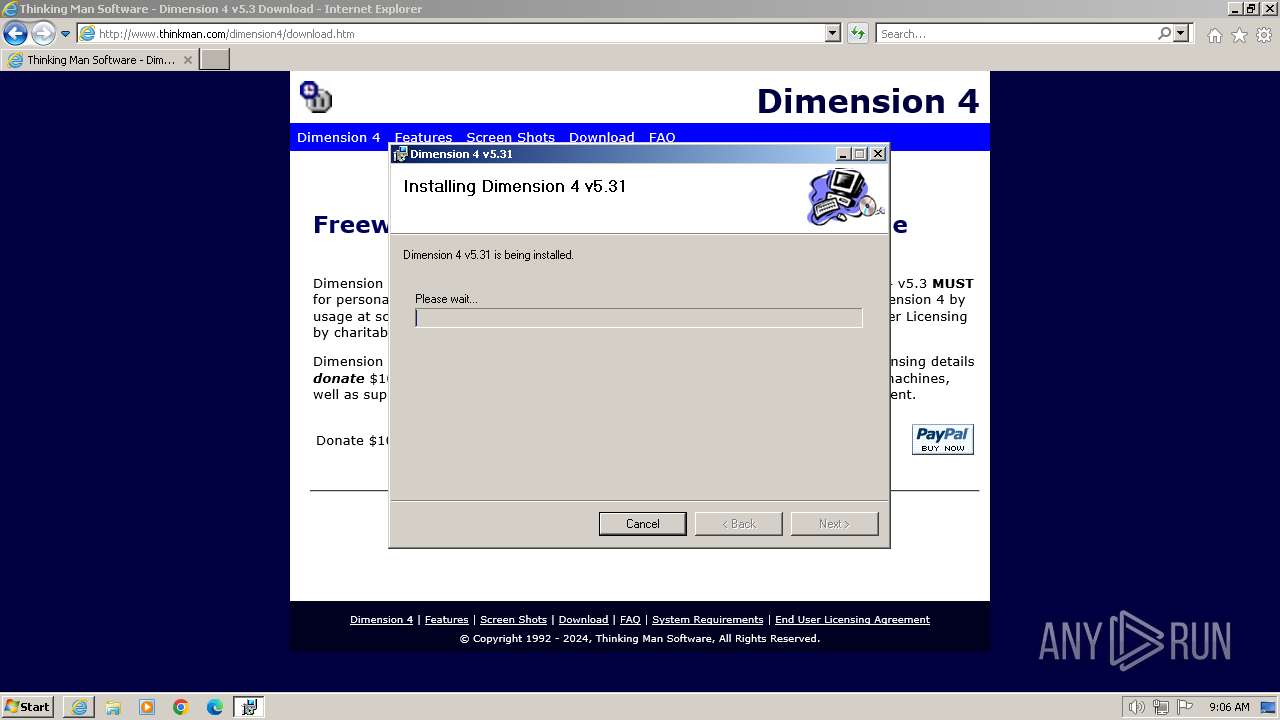Click the footer Features link
The height and width of the screenshot is (720, 1280).
[446, 620]
